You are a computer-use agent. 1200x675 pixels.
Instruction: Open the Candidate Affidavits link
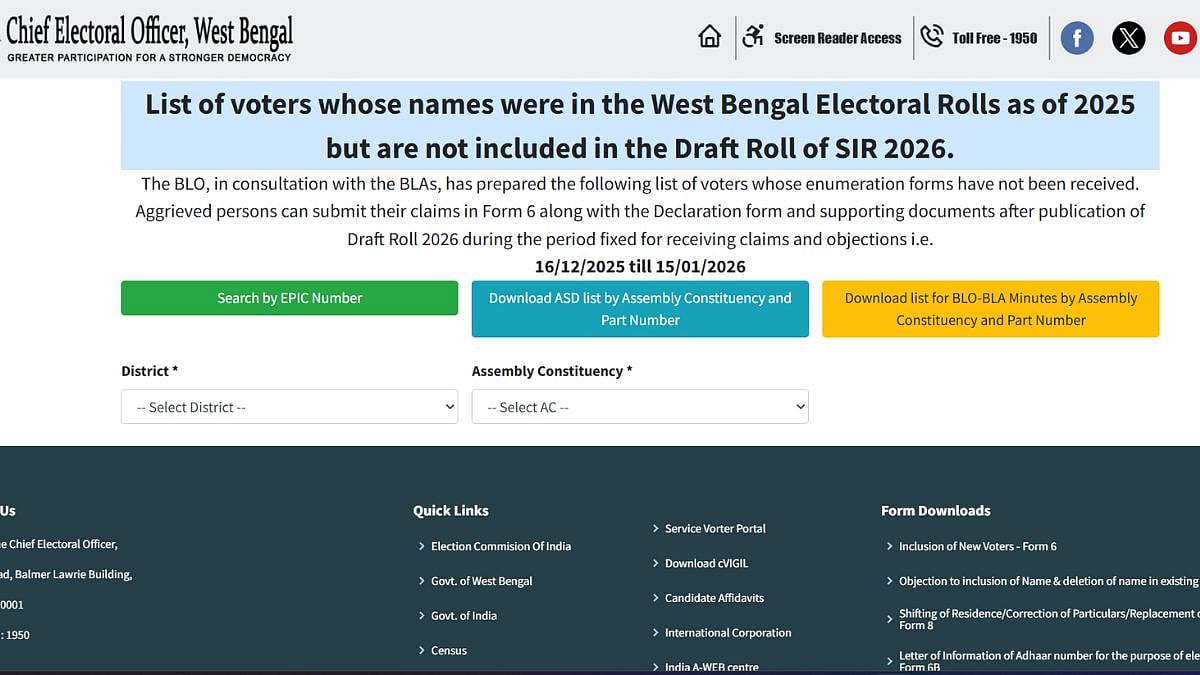713,598
